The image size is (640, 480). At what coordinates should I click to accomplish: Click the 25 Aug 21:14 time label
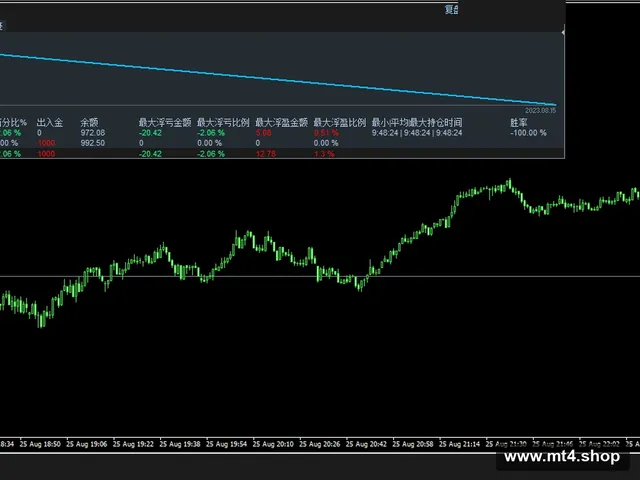tap(459, 444)
